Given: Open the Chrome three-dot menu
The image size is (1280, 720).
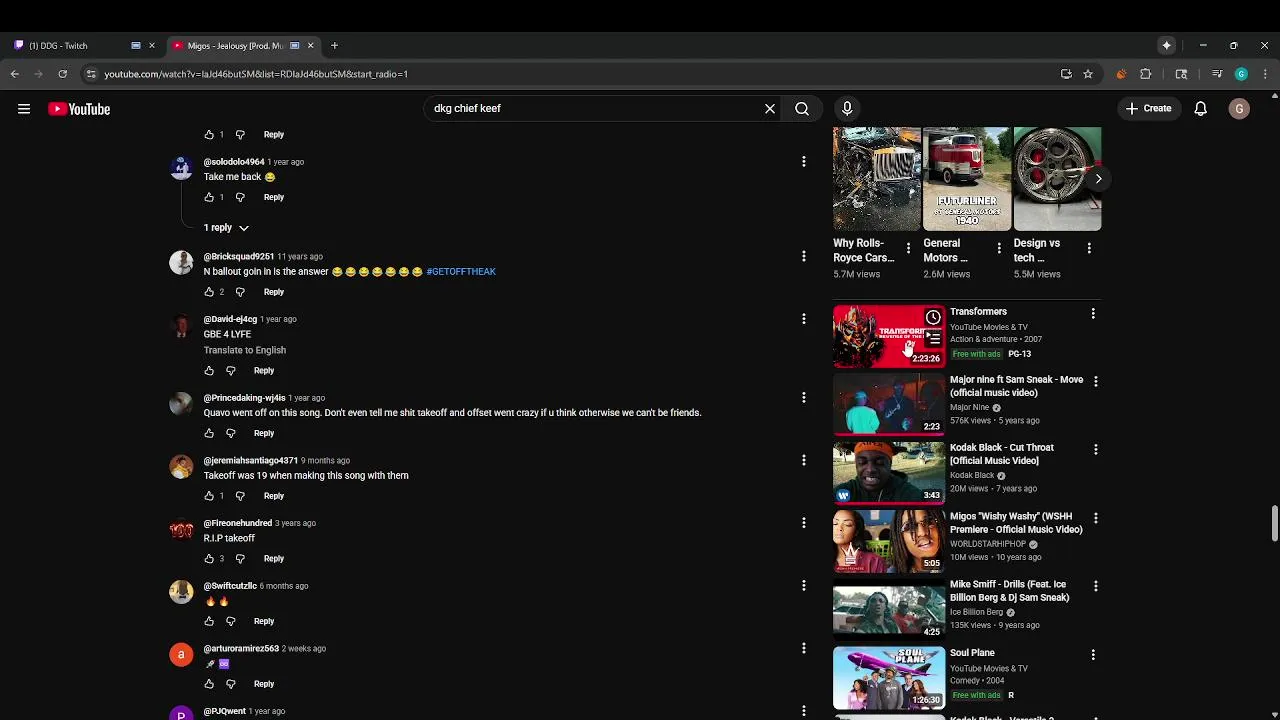Looking at the screenshot, I should 1266,74.
